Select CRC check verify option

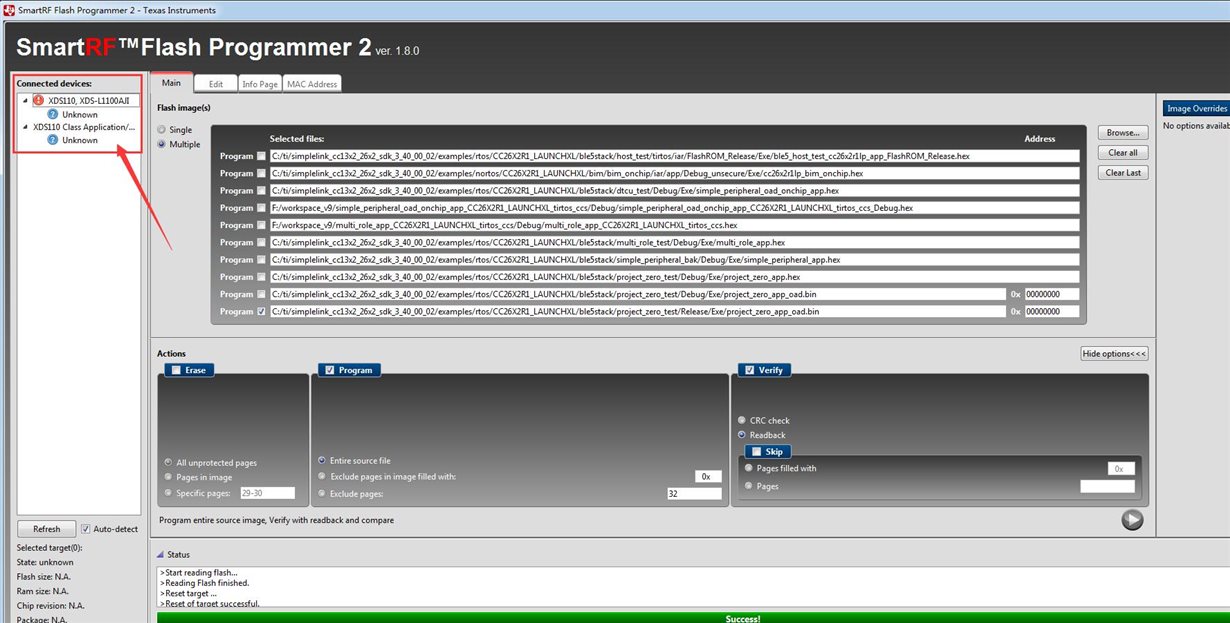tap(741, 421)
